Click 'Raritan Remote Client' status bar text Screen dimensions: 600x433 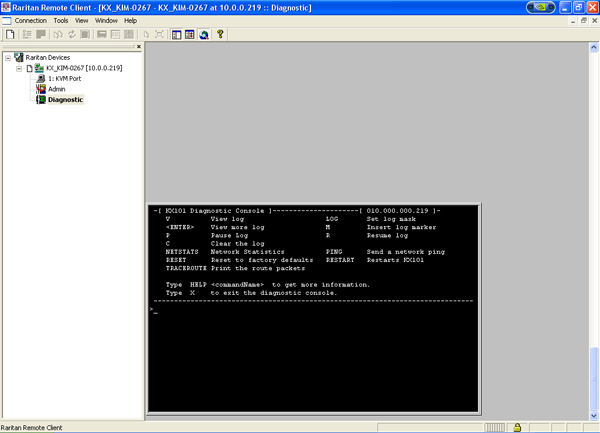coord(31,428)
